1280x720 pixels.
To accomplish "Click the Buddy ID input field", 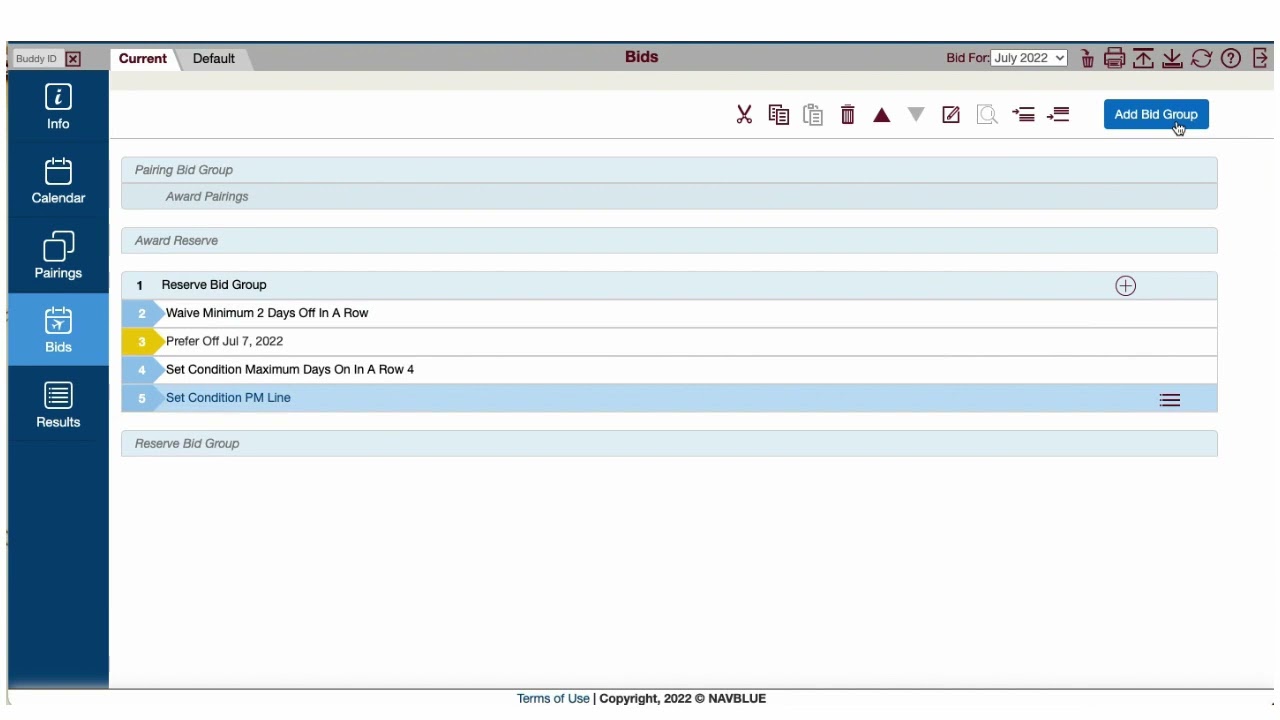I will point(37,59).
